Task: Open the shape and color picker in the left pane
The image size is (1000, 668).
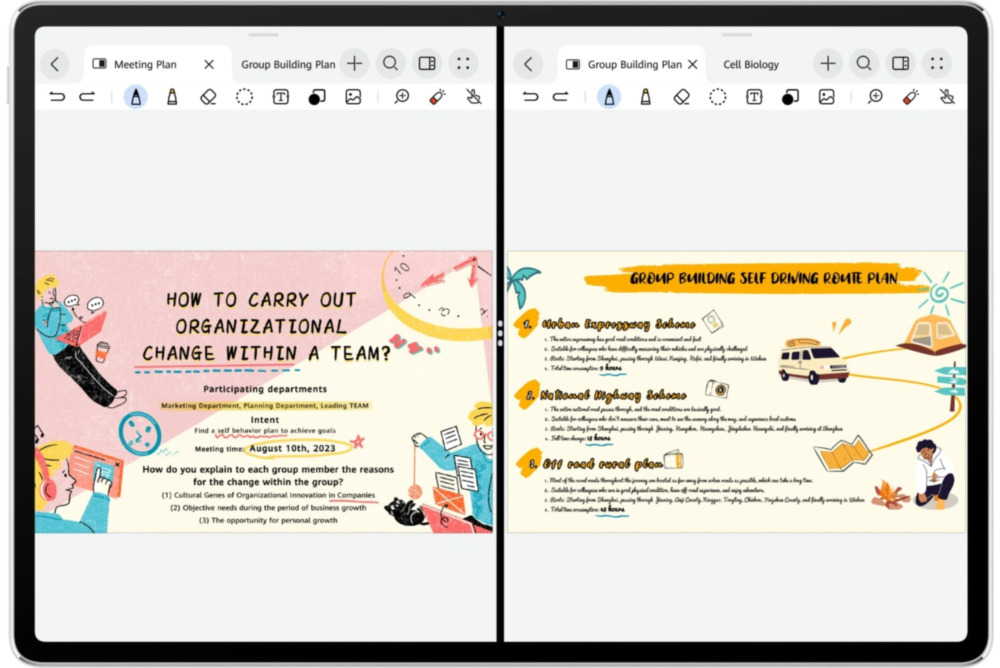Action: 316,97
